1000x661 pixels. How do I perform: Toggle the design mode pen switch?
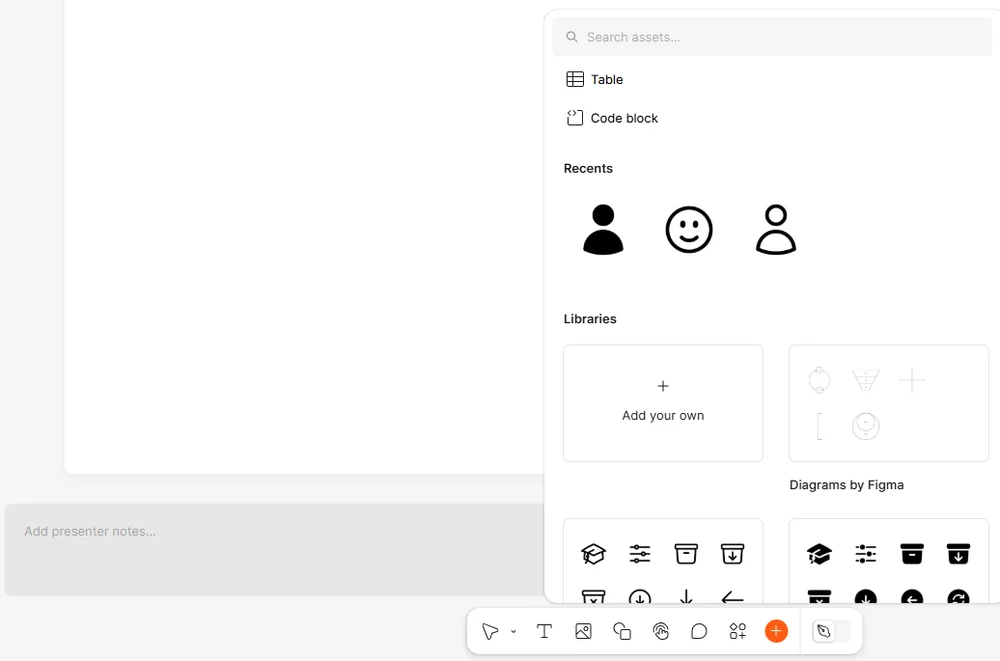tap(832, 632)
